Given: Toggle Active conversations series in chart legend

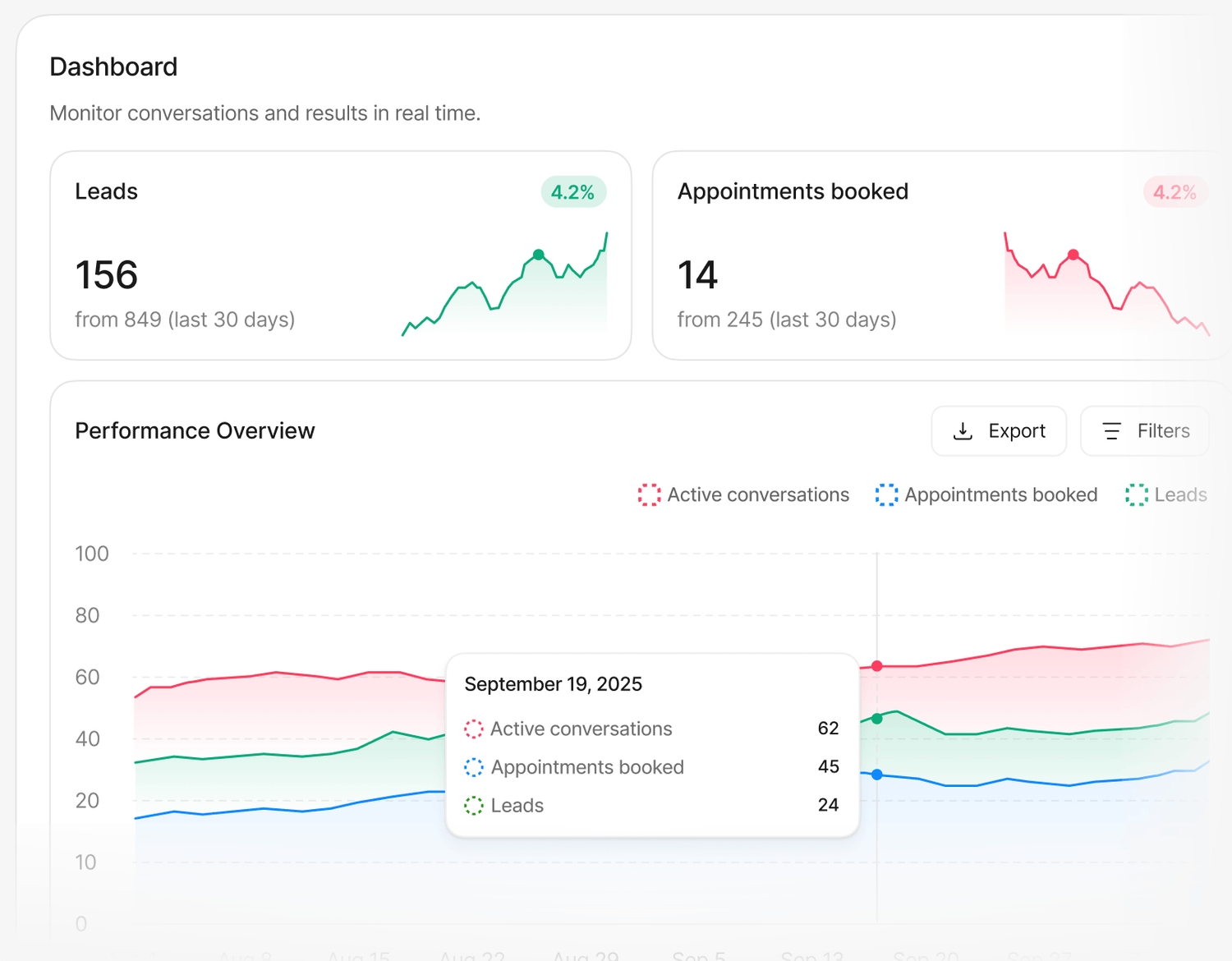Looking at the screenshot, I should point(744,494).
